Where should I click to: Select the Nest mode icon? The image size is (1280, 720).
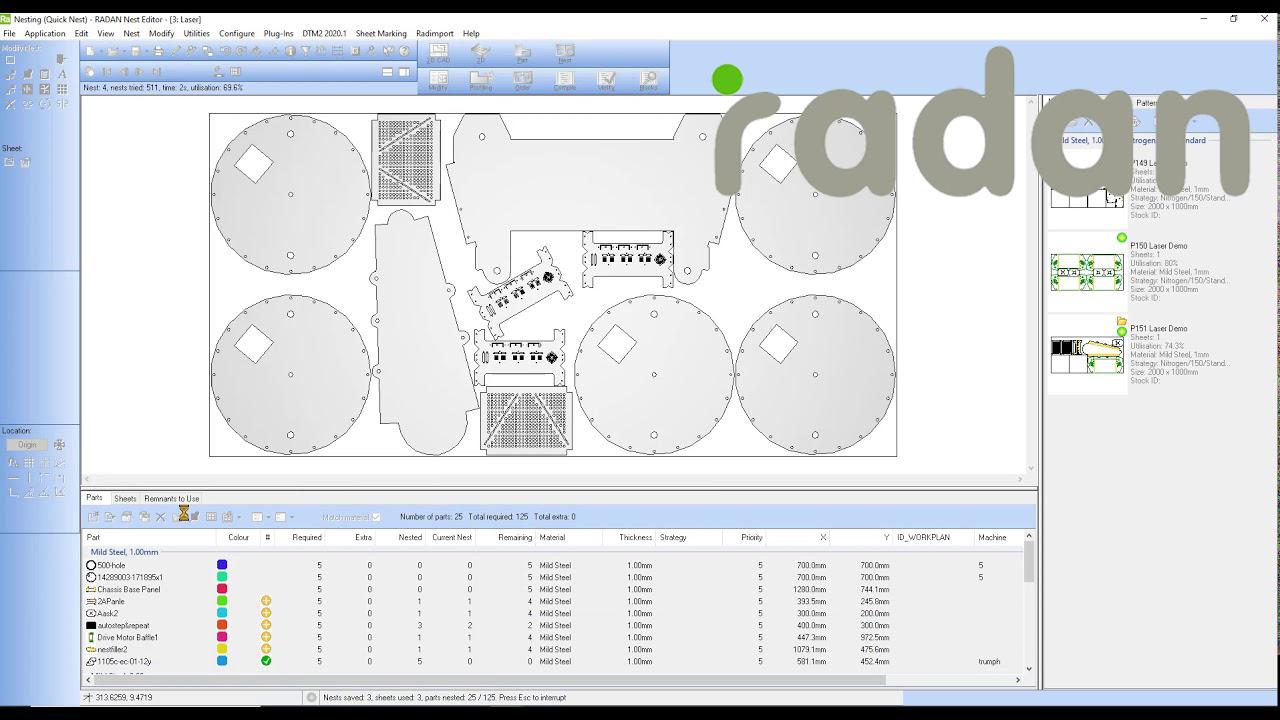coord(565,54)
